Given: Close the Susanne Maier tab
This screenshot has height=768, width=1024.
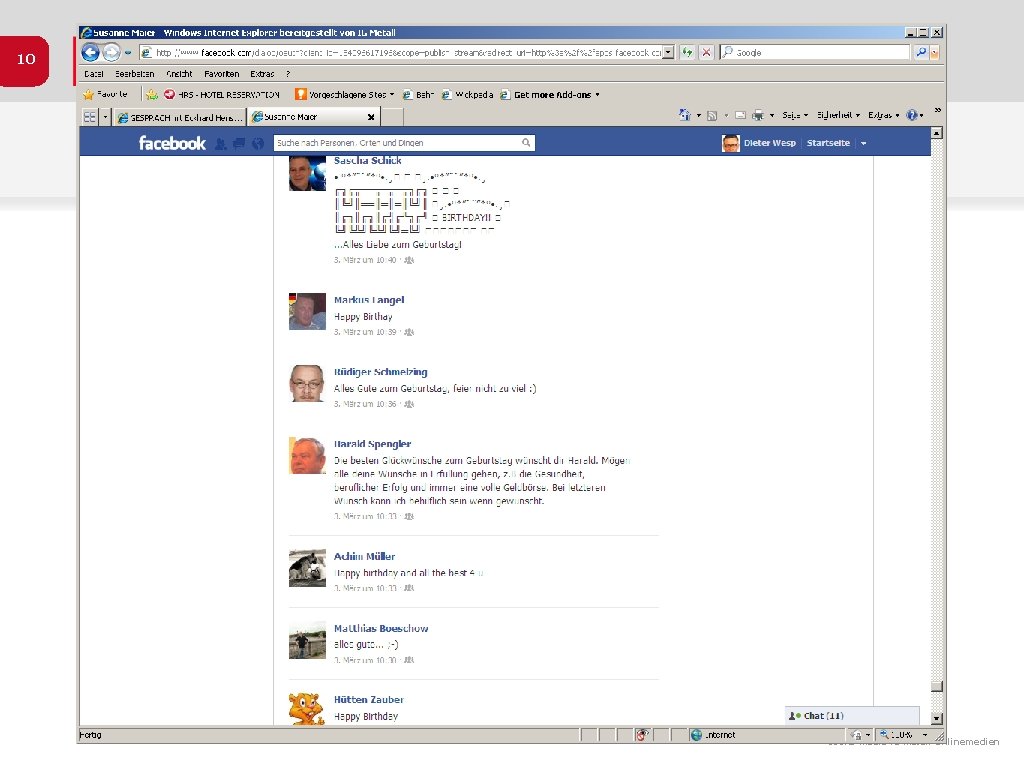Looking at the screenshot, I should (371, 117).
